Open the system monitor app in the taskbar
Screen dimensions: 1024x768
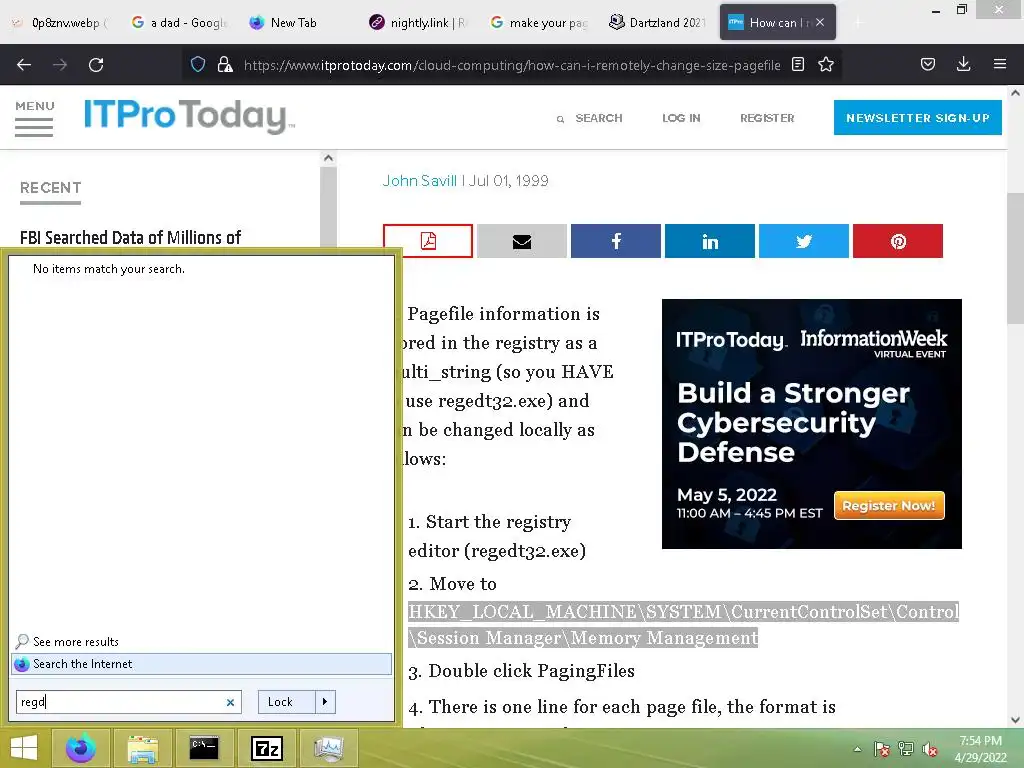pos(328,748)
